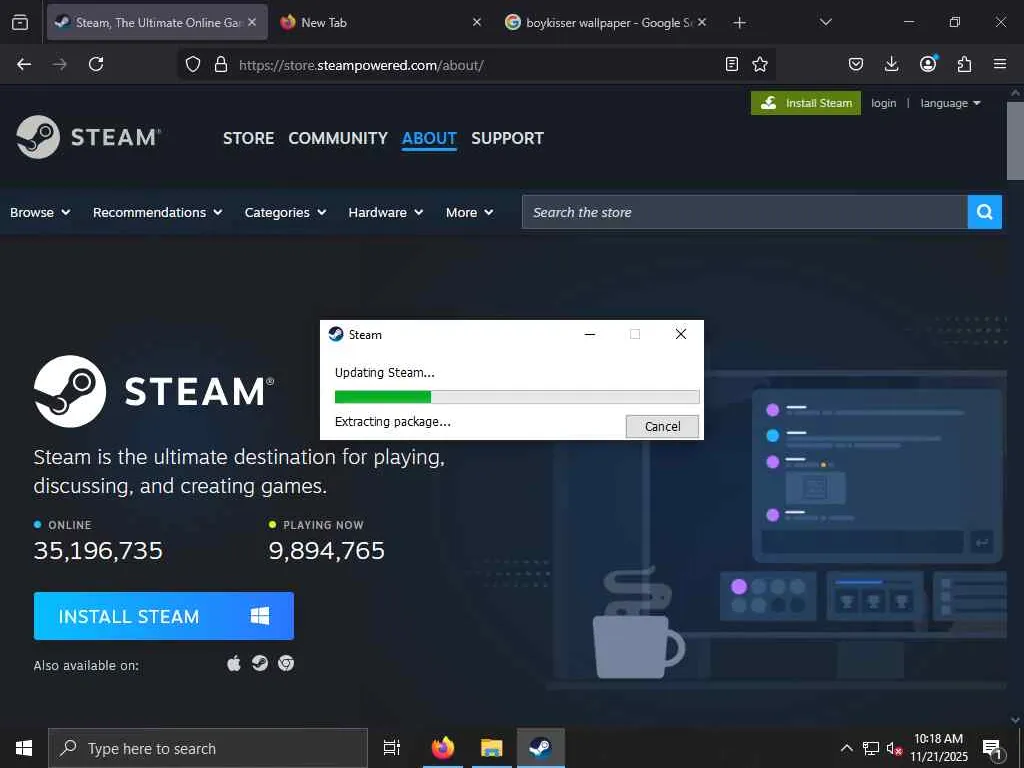Click the green Install Steam header button
Viewport: 1024px width, 768px height.
[806, 103]
